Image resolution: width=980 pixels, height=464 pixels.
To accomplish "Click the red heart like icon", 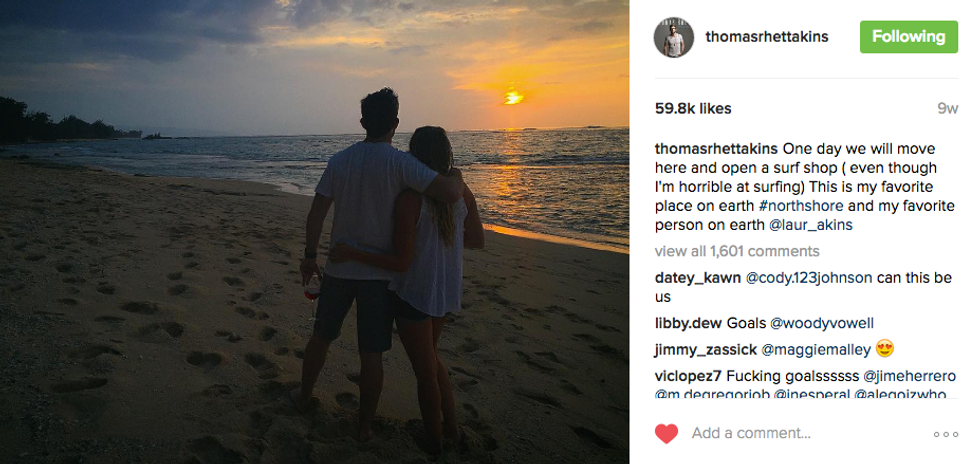I will pos(666,433).
